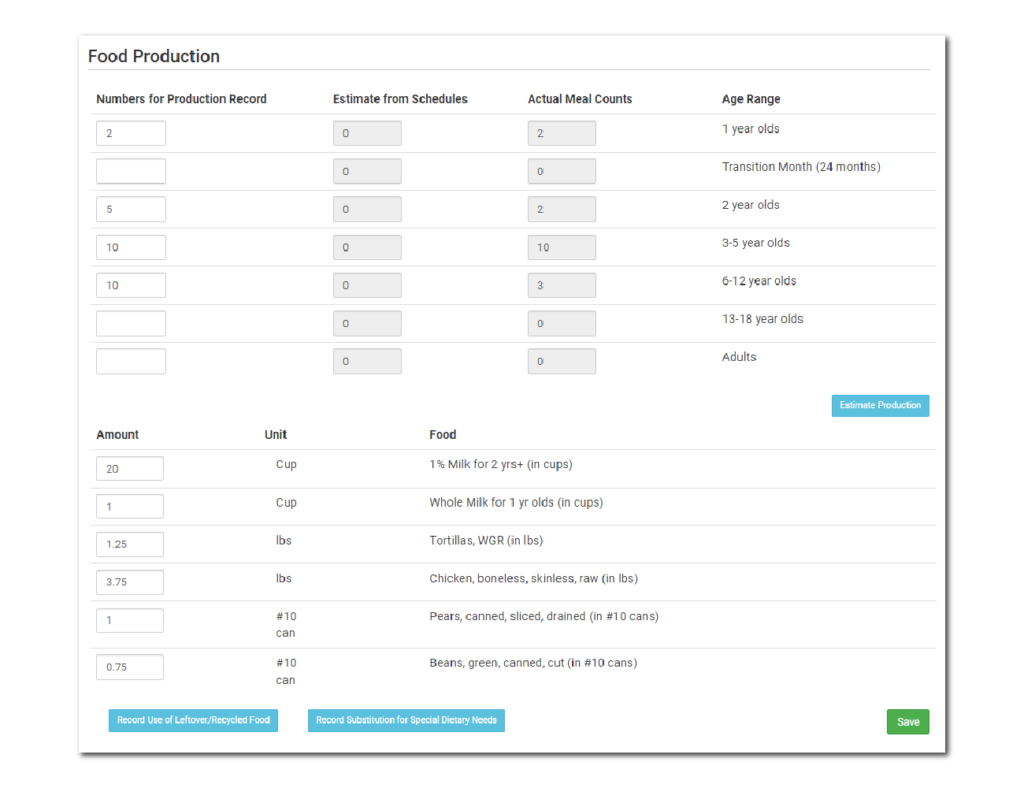Select the 6-12 year olds actual meal count field
The image size is (1024, 788).
(x=561, y=285)
